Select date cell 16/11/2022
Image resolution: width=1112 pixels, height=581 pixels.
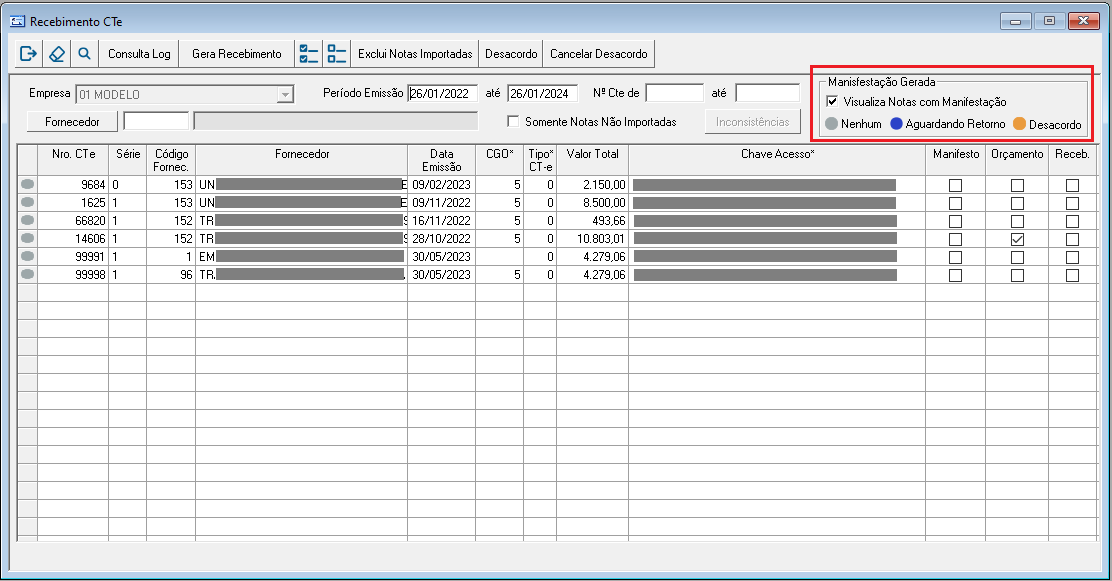[x=441, y=221]
